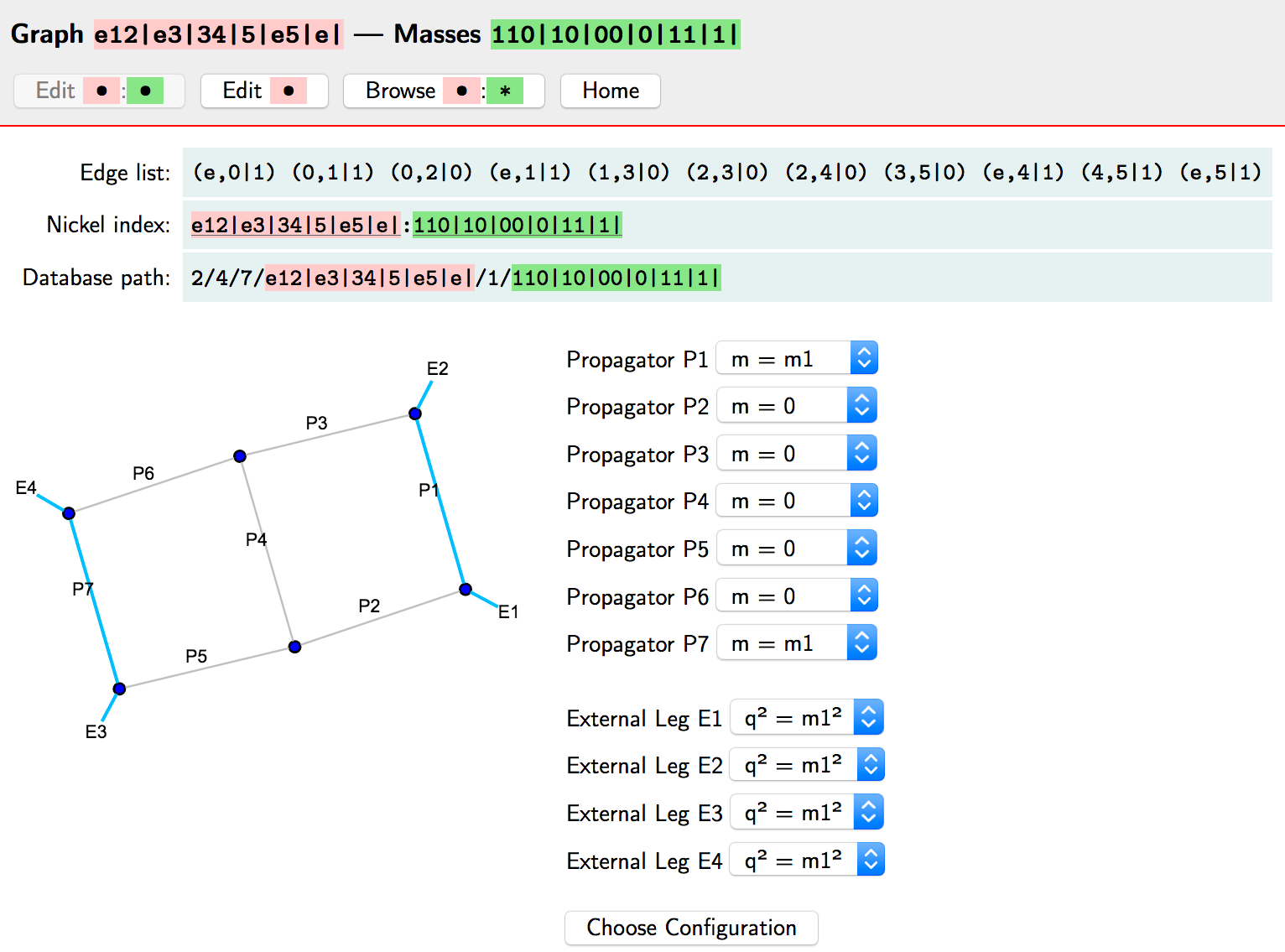Image resolution: width=1285 pixels, height=952 pixels.
Task: Click the E1 leg label in the diagram
Action: click(508, 611)
